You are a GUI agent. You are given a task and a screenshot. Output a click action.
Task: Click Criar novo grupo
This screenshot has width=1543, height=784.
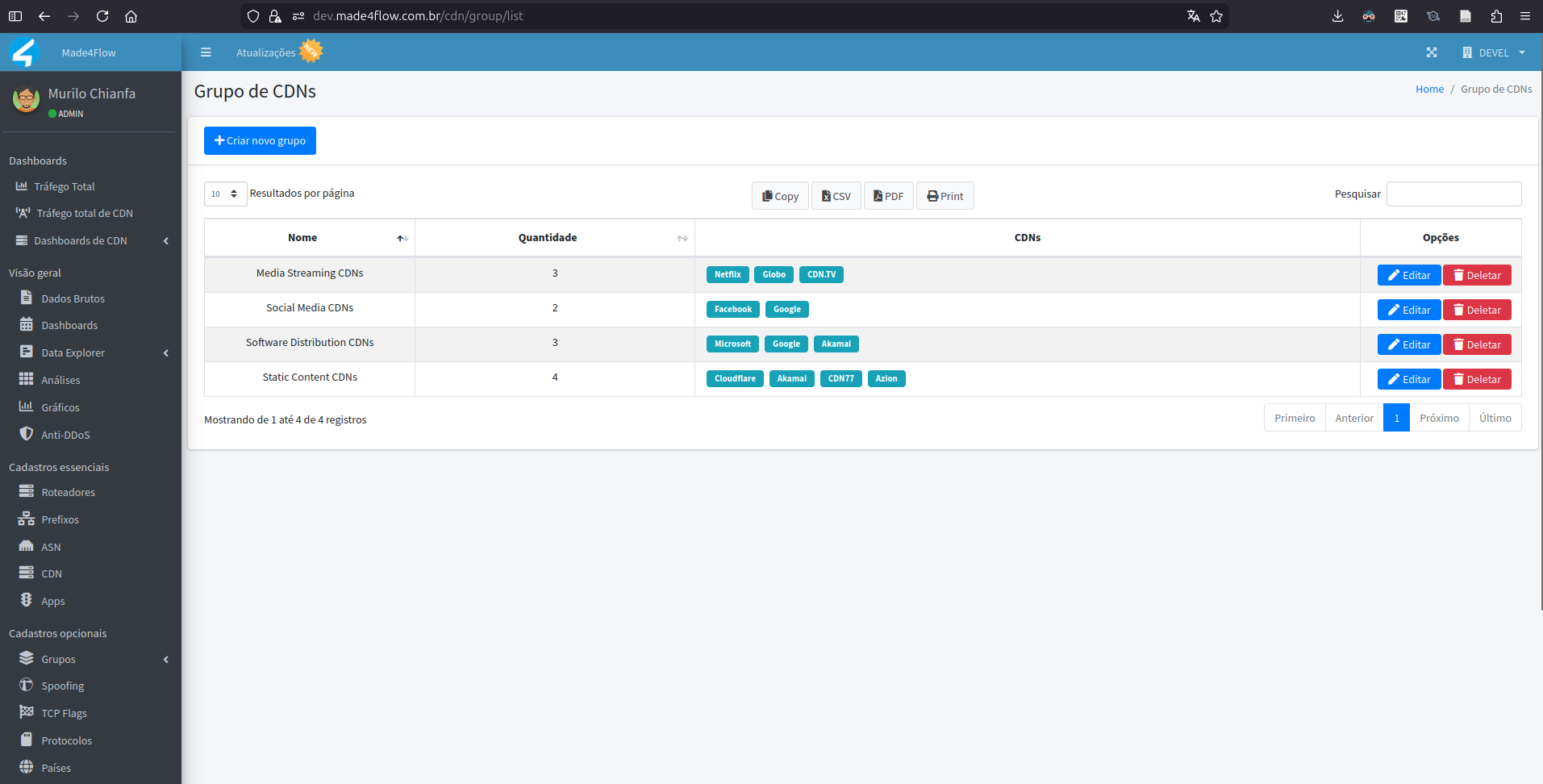pyautogui.click(x=260, y=140)
